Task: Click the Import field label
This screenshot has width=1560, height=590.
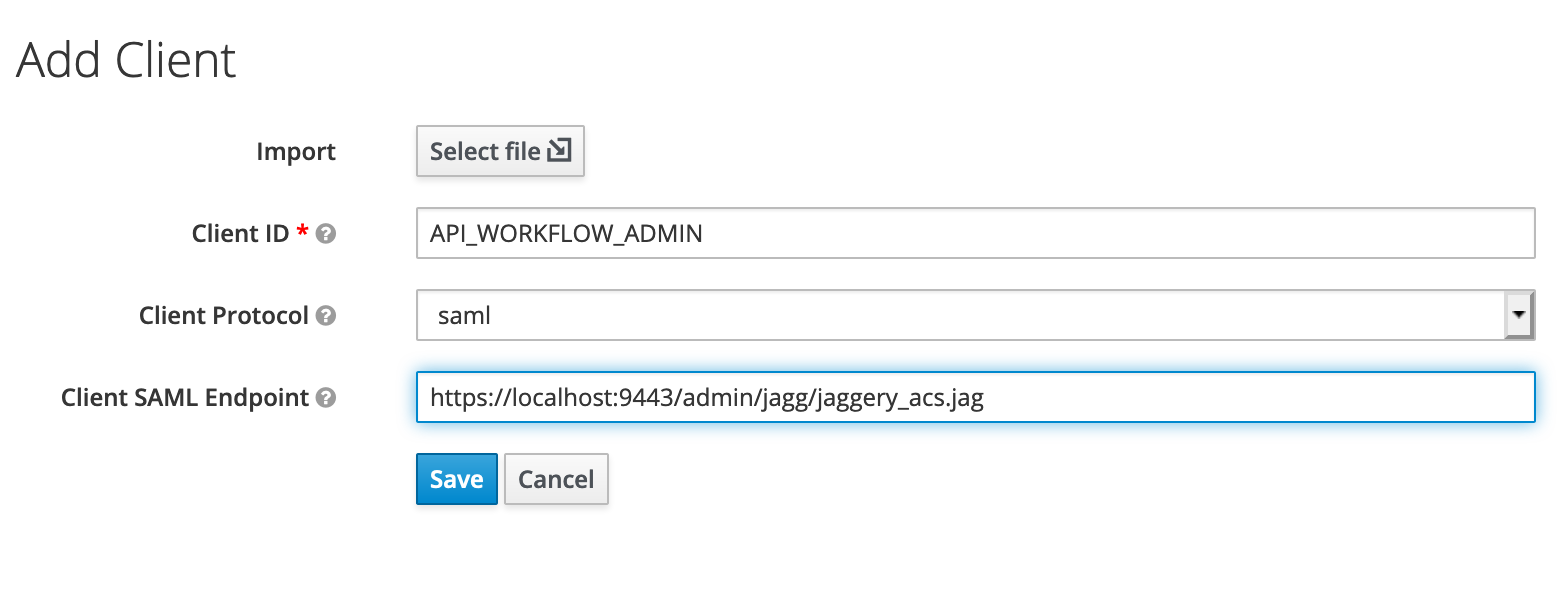Action: tap(296, 152)
